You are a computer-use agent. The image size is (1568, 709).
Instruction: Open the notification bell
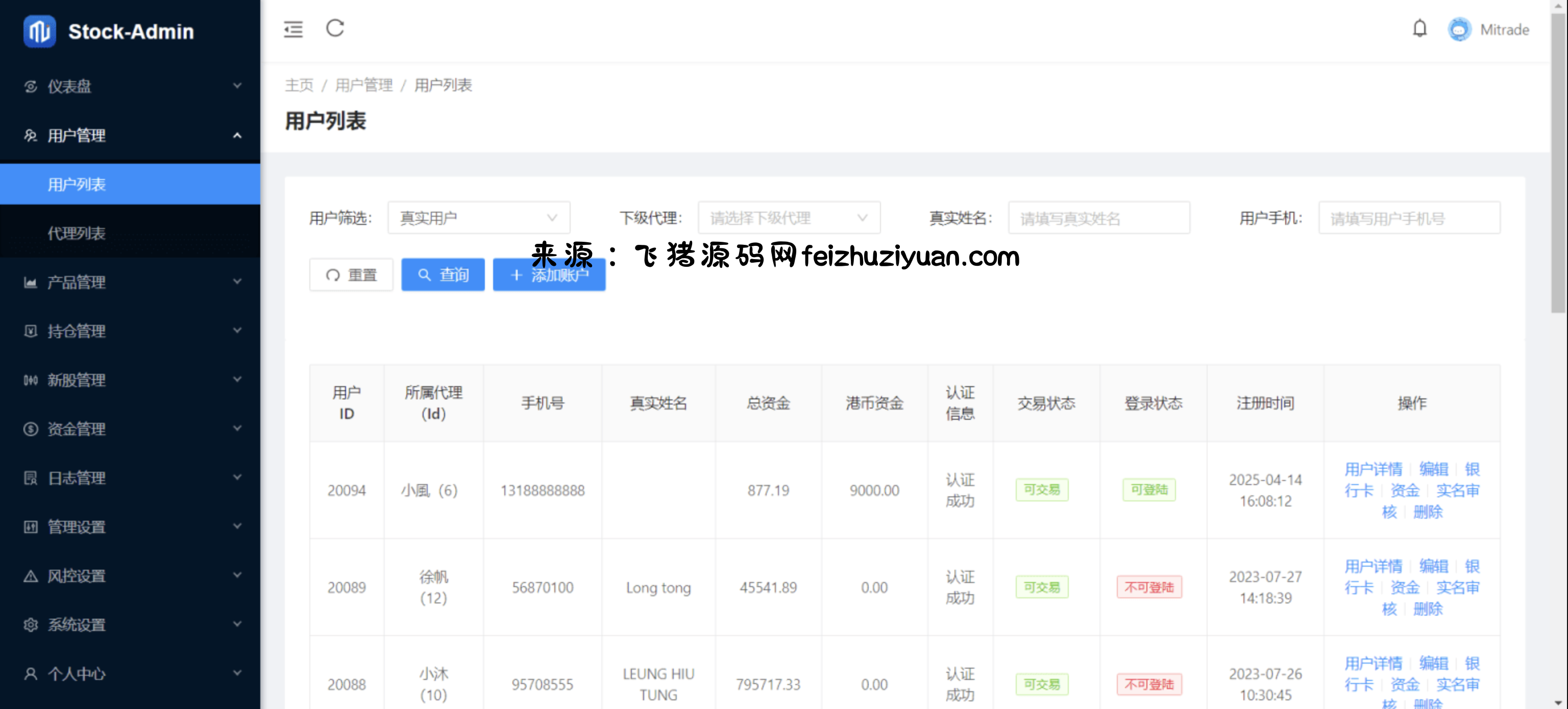(x=1419, y=29)
